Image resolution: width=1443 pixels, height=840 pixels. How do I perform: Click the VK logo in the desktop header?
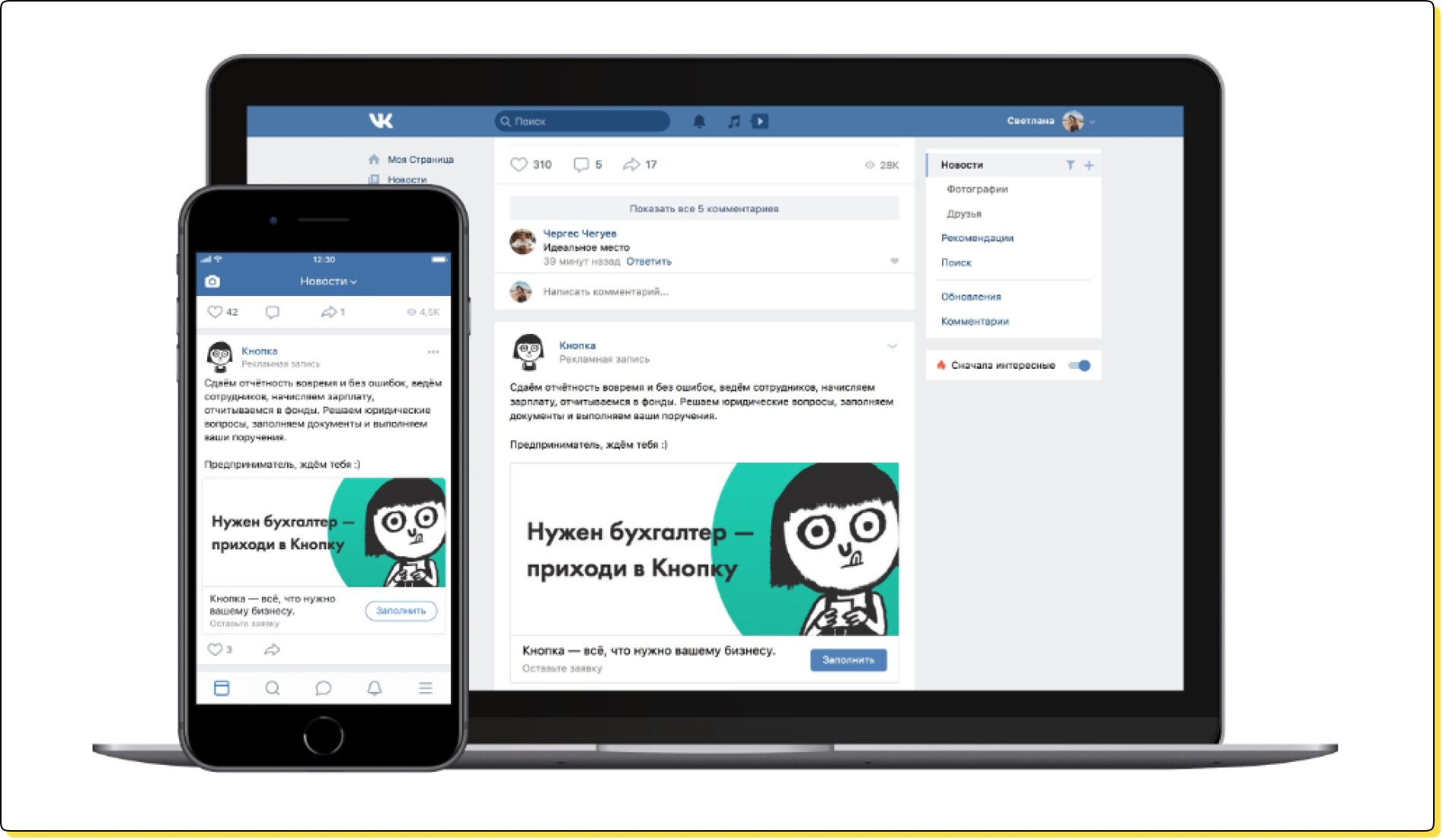coord(380,121)
